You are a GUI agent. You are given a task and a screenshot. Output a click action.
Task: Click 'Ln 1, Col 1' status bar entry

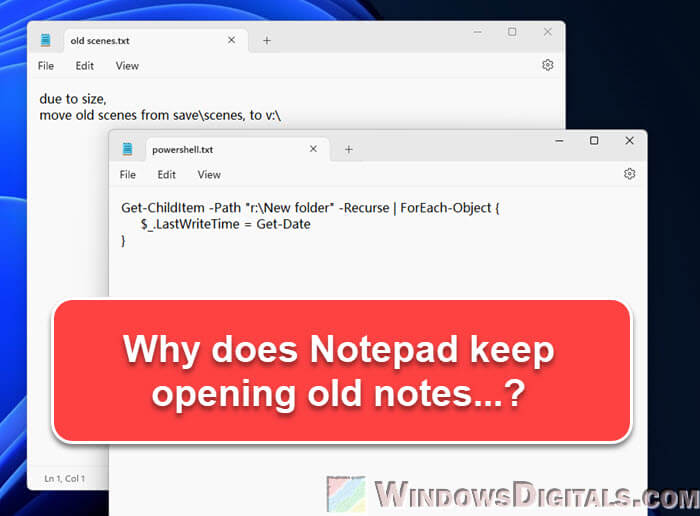(64, 479)
